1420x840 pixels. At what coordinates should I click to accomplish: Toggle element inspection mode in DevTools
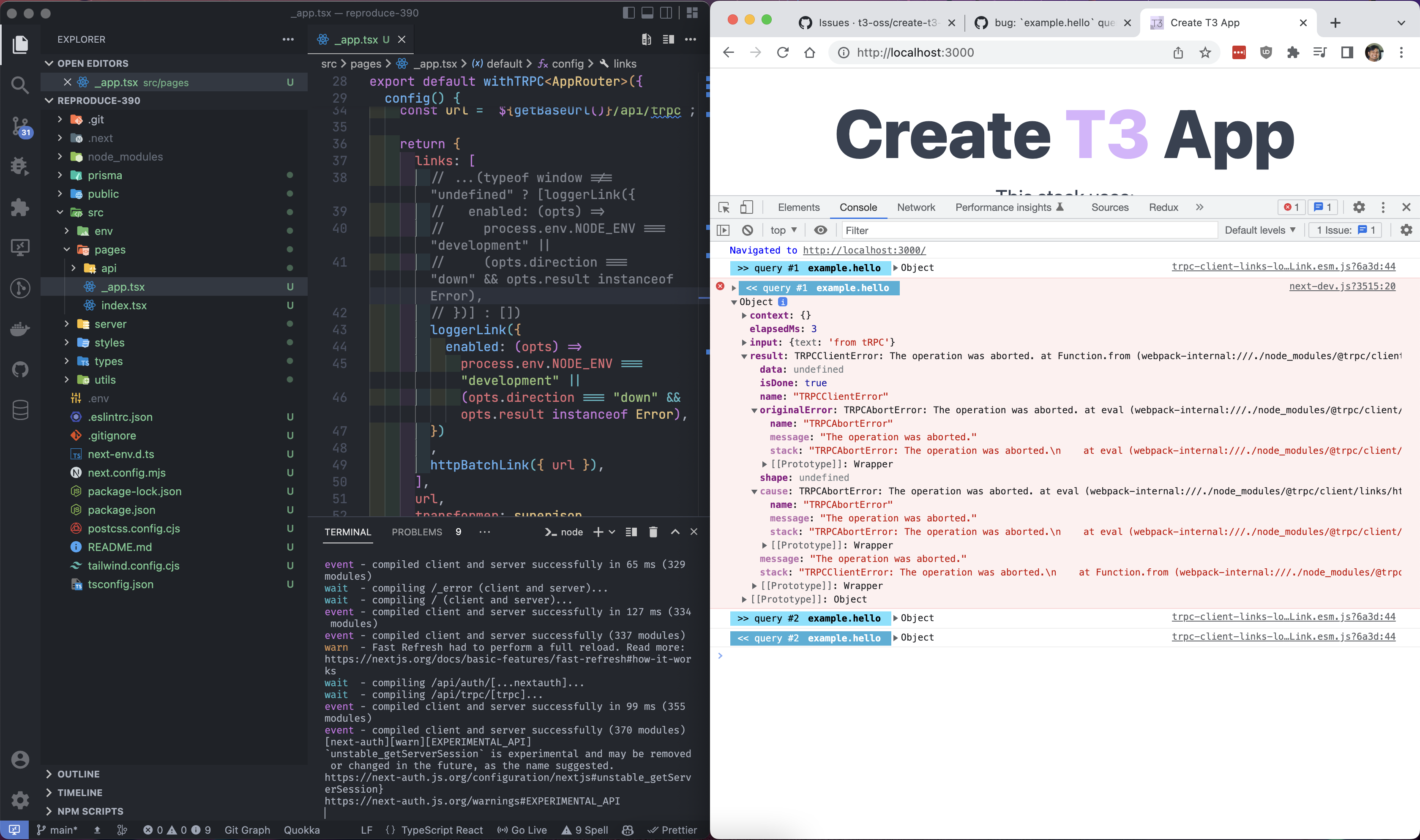[723, 207]
